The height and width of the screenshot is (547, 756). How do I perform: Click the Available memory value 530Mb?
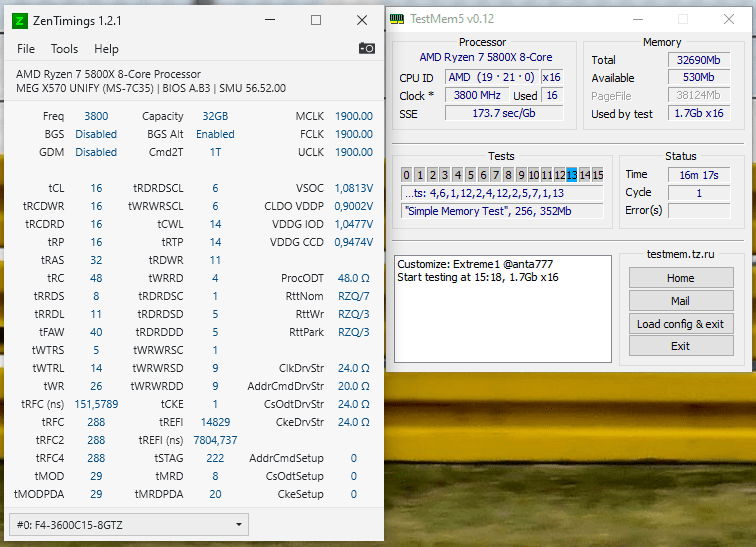[x=699, y=77]
